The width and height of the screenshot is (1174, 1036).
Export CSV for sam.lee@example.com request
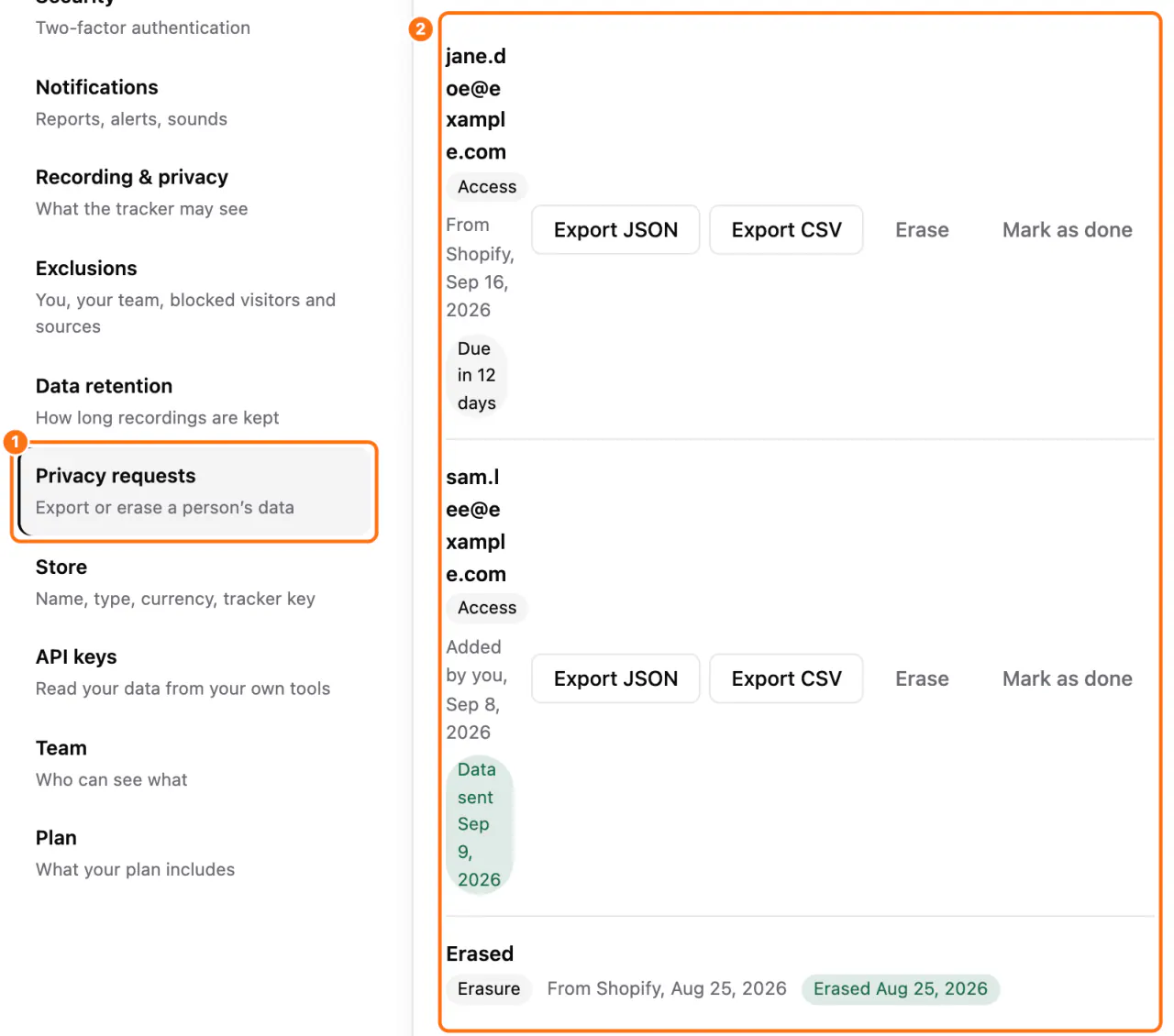786,678
